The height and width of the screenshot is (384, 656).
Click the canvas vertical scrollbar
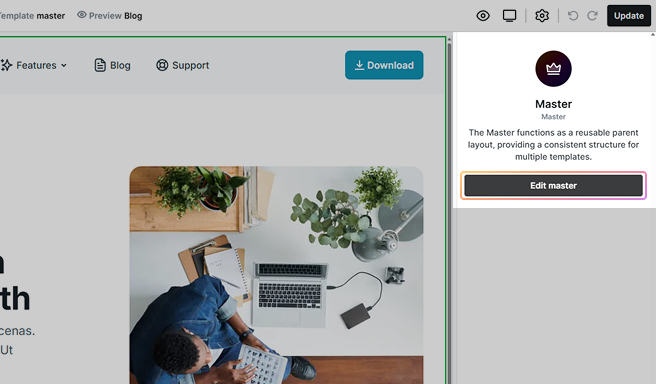[449, 209]
